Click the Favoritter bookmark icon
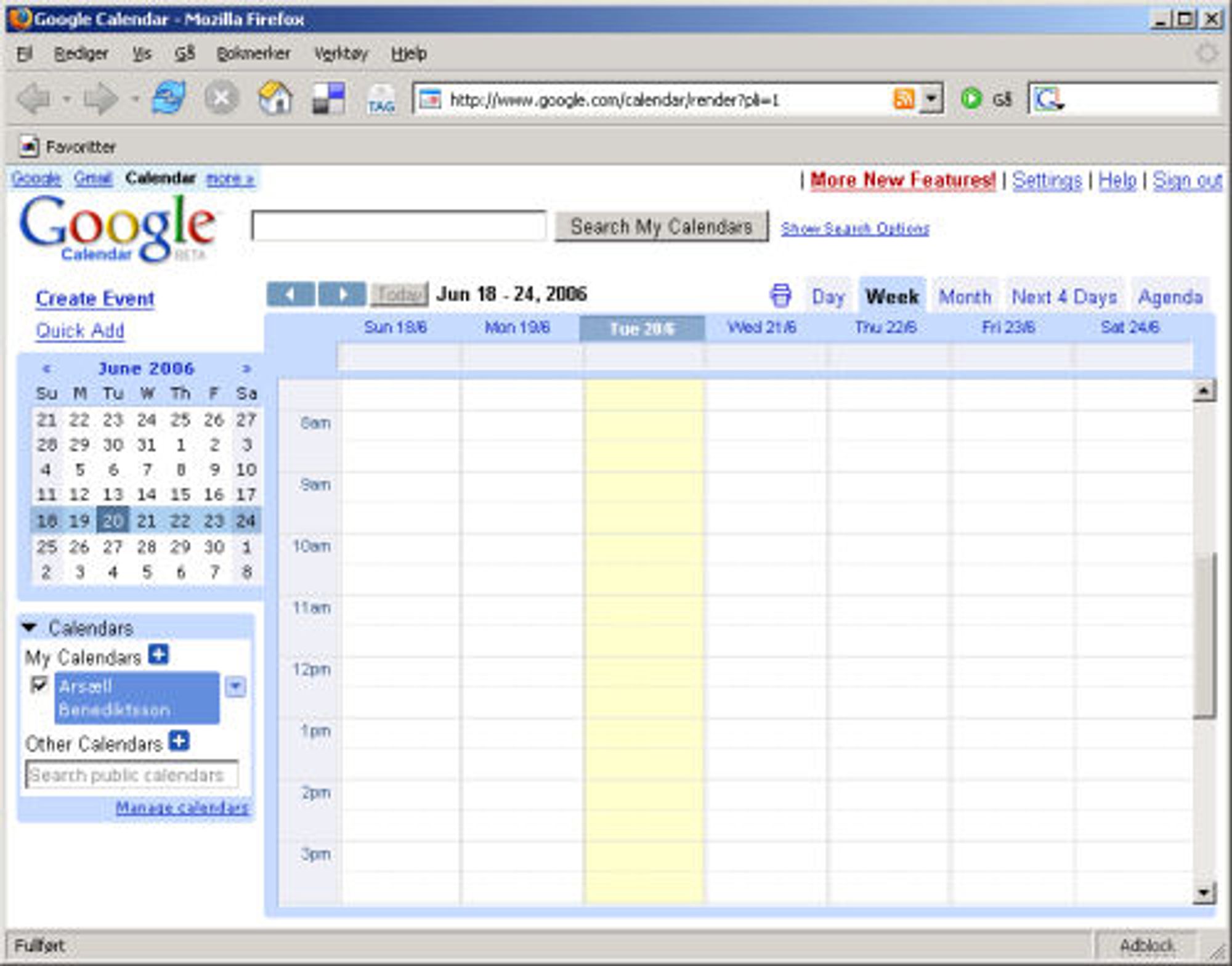 point(28,147)
